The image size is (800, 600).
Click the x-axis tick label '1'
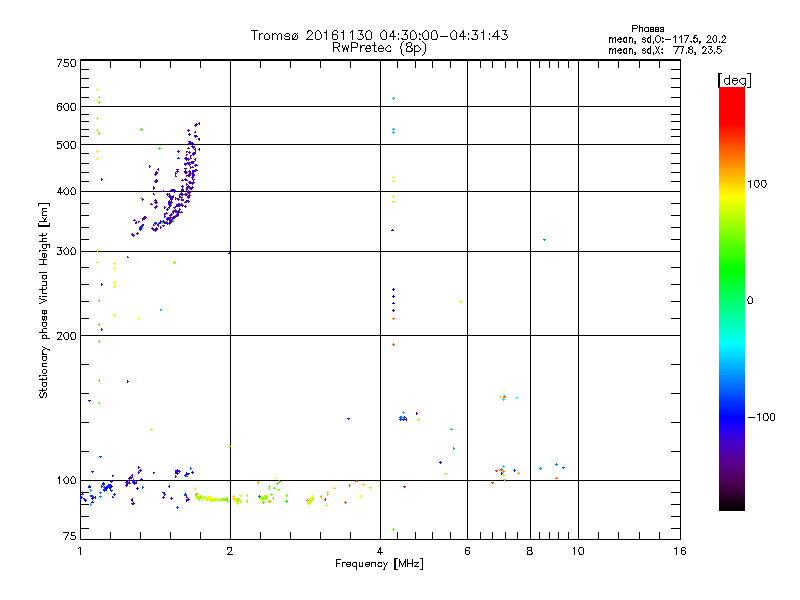80,551
